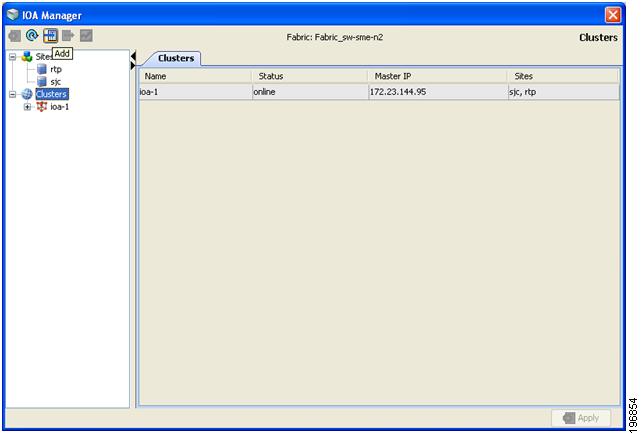Select the Clusters tree item
The width and height of the screenshot is (641, 433).
pos(52,94)
